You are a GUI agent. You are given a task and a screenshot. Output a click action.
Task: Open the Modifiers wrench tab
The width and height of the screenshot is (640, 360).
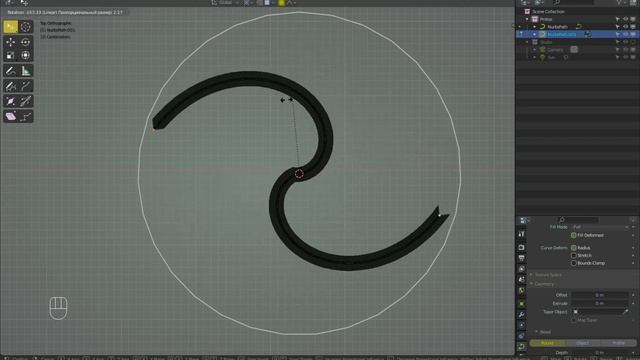pyautogui.click(x=521, y=315)
